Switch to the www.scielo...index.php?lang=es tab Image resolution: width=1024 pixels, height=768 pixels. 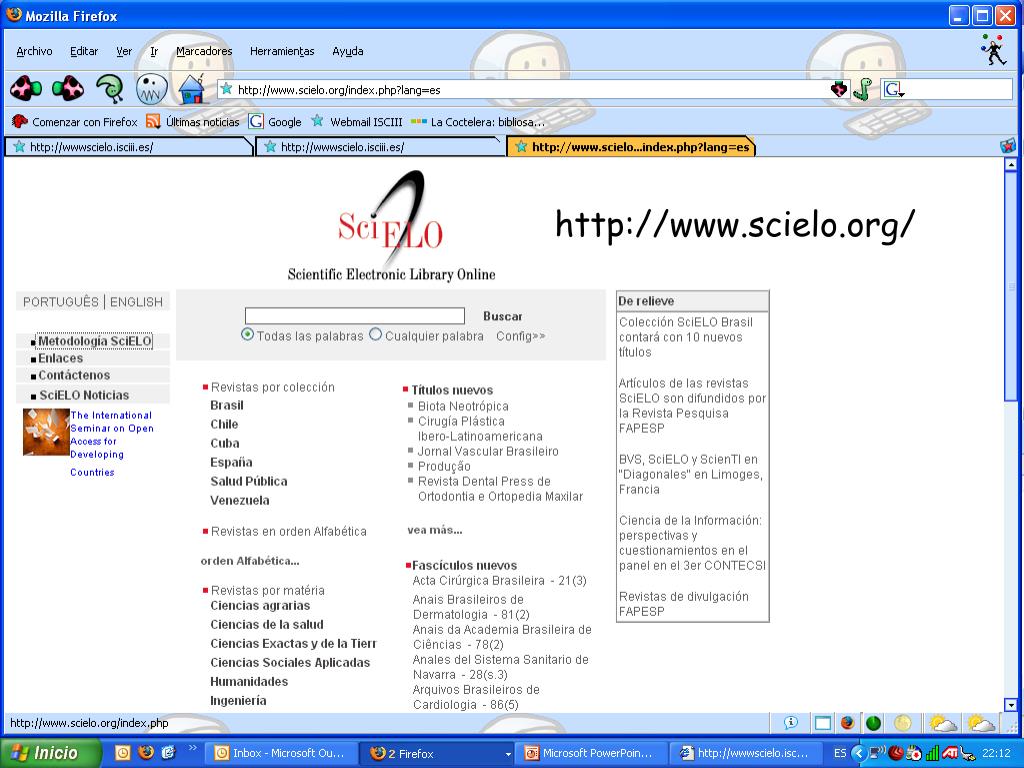(631, 147)
